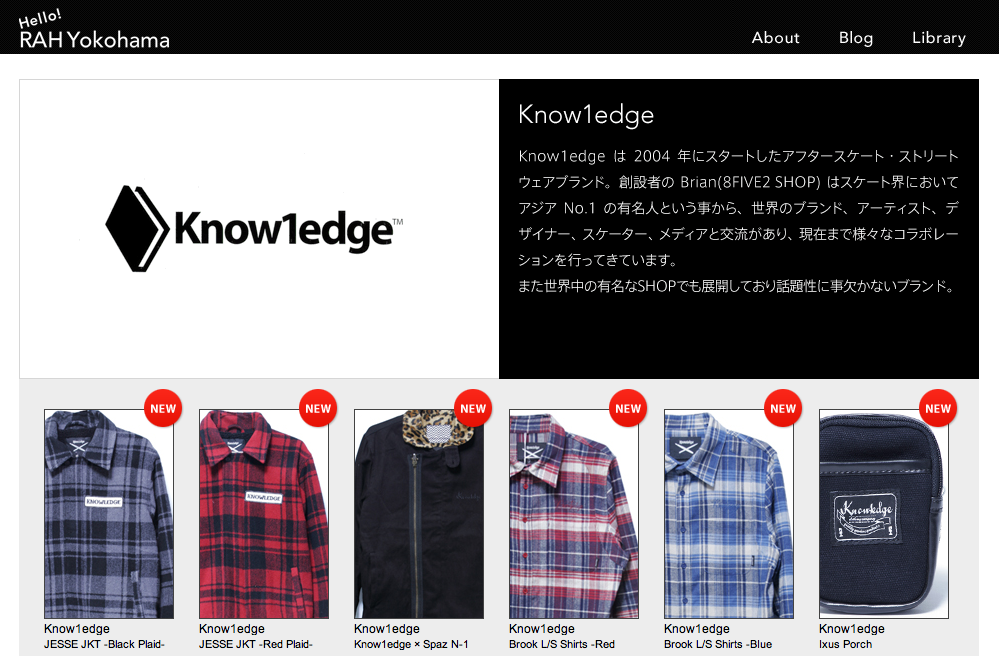Viewport: 999px width, 656px height.
Task: Open the black plaid jacket thumbnail
Action: [x=109, y=514]
